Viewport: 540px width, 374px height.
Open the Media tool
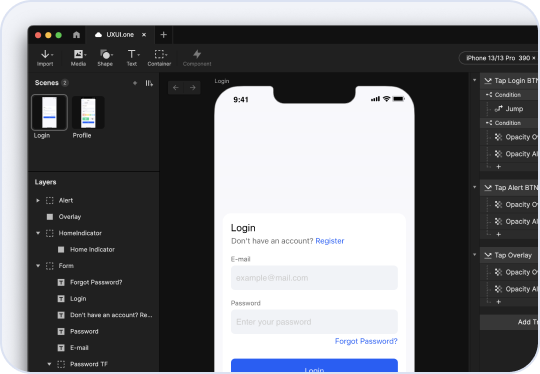click(x=79, y=58)
